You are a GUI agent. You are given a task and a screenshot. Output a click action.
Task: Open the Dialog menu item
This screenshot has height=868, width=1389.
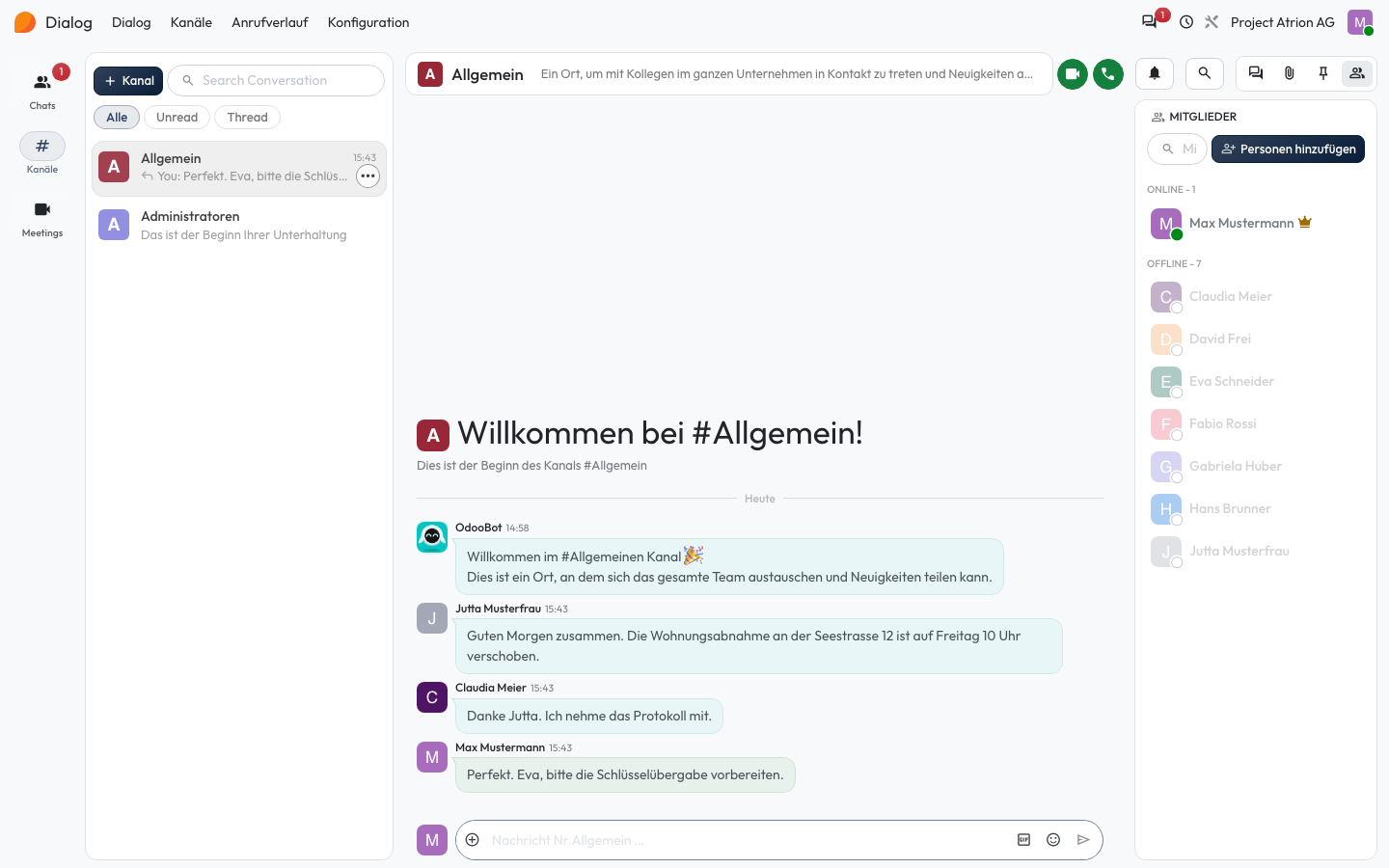point(131,22)
